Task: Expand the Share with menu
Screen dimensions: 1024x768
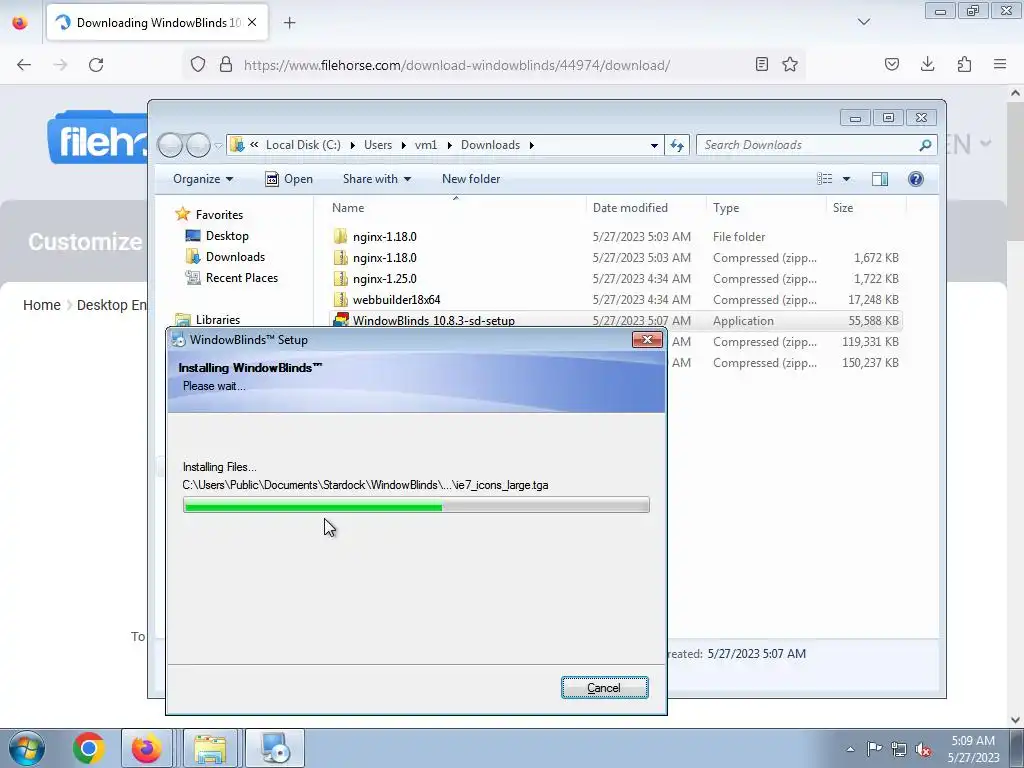Action: 377,179
